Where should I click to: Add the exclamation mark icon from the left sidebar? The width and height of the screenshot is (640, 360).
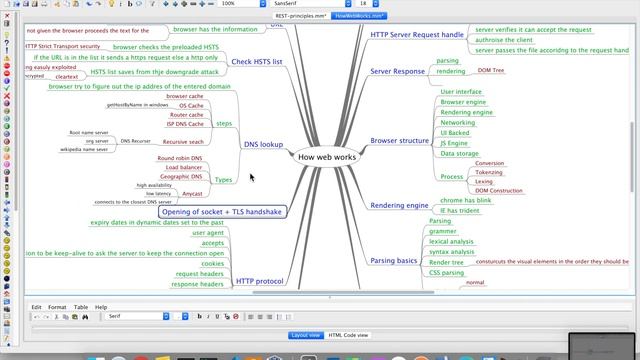[x=7, y=50]
